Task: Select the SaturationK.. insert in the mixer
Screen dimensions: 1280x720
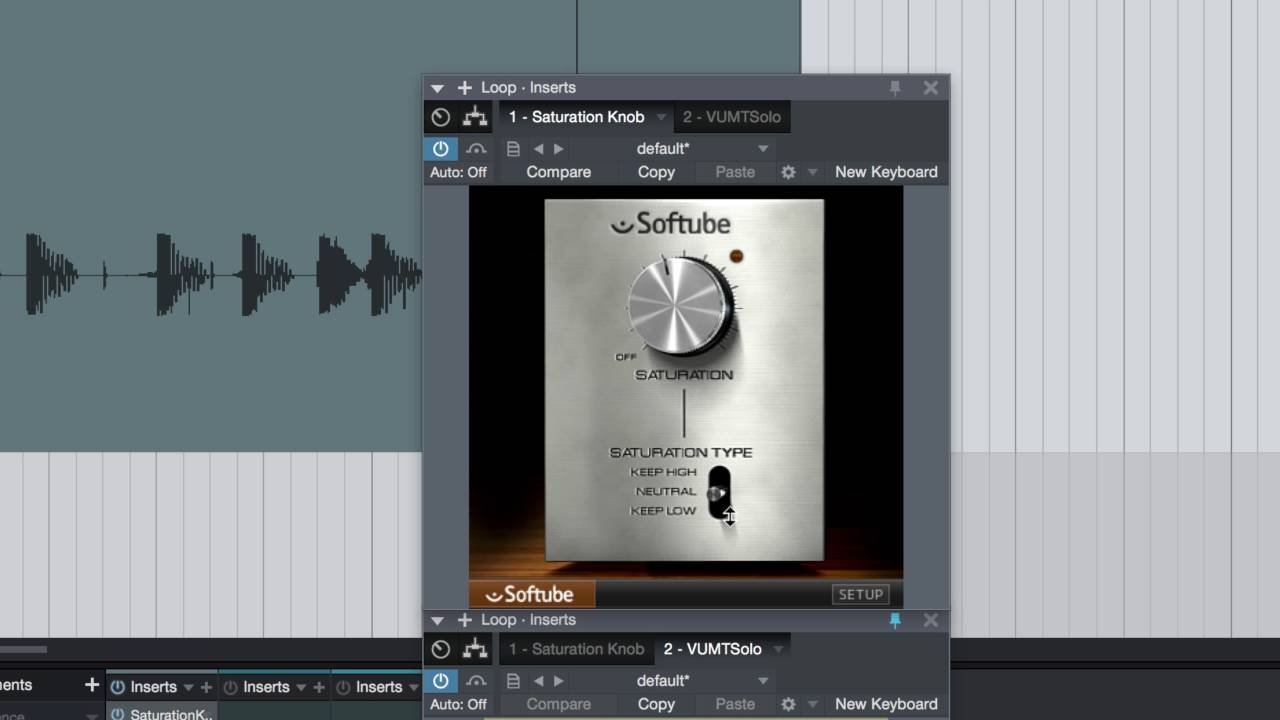Action: [x=171, y=714]
